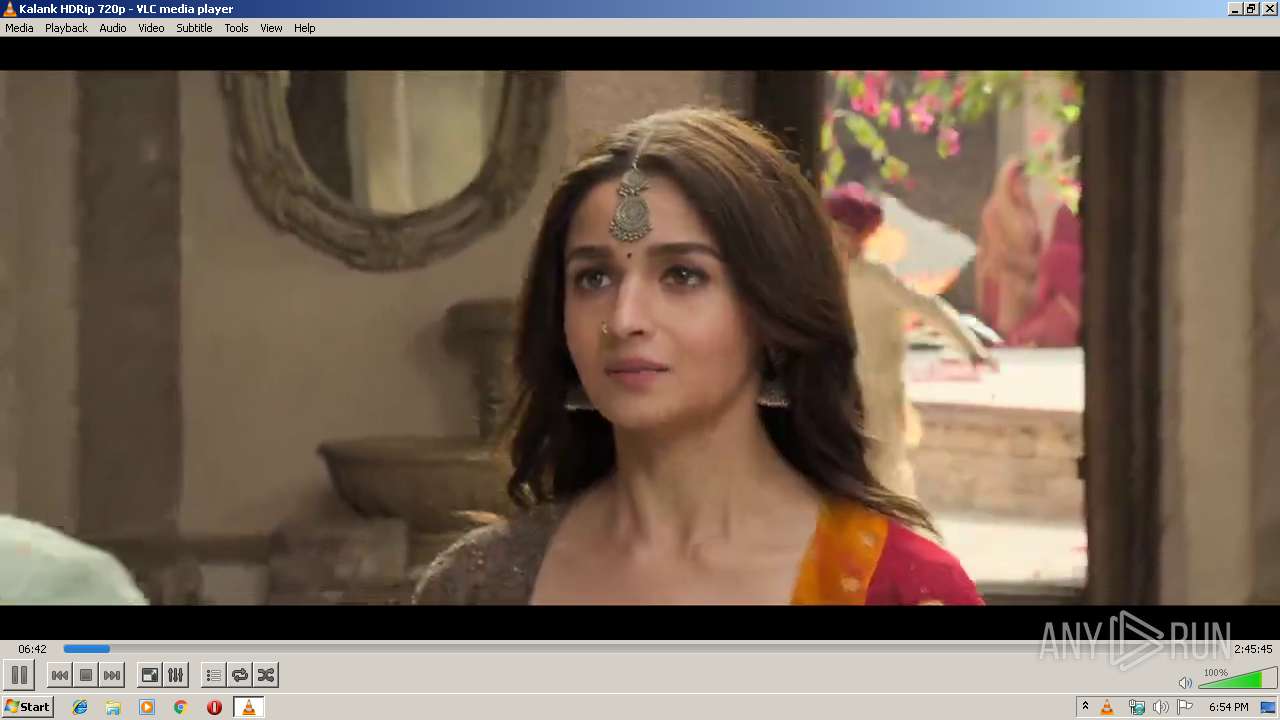Open network status tray icon
This screenshot has width=1280, height=720.
point(1136,707)
